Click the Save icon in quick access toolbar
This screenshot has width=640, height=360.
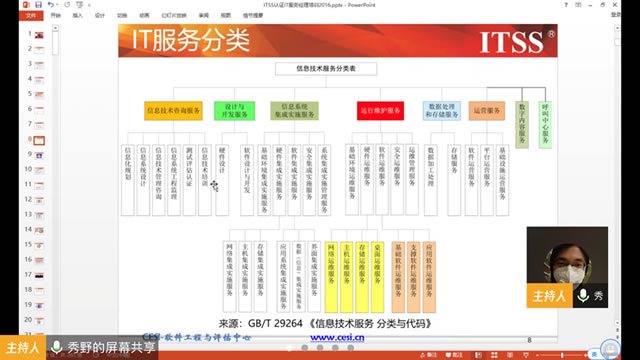click(38, 4)
